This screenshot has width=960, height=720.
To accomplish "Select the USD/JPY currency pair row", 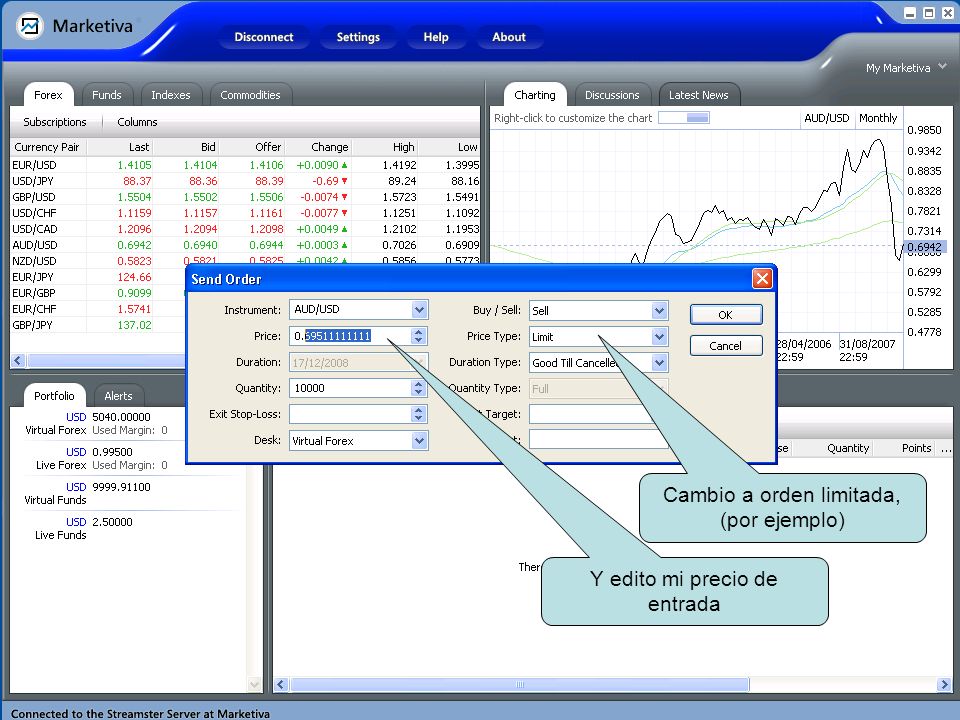I will [245, 181].
